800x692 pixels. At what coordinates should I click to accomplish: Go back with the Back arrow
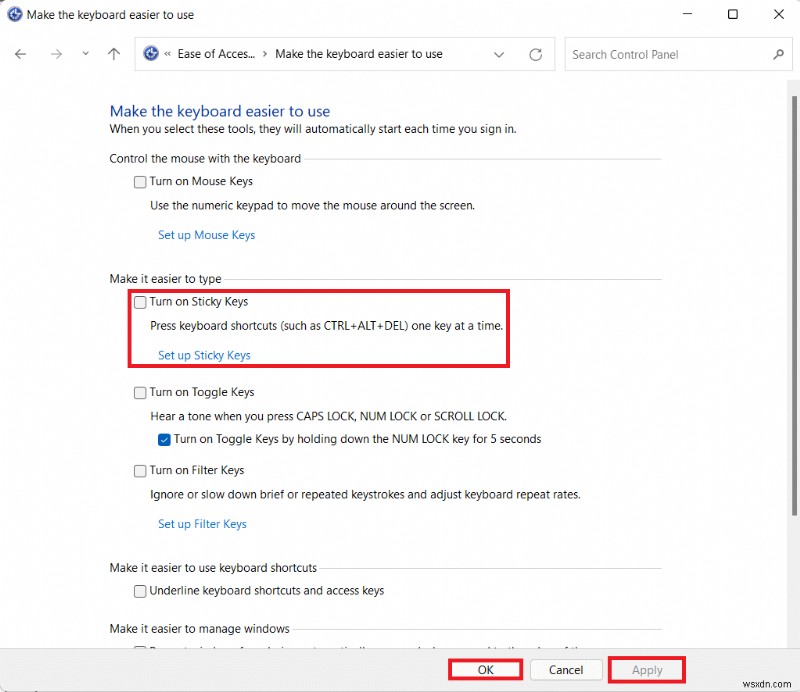click(x=20, y=54)
